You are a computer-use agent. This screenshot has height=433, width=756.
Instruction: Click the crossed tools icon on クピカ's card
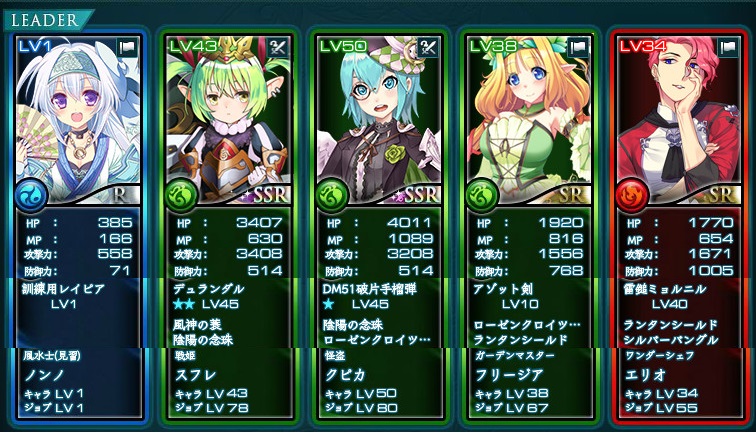428,48
